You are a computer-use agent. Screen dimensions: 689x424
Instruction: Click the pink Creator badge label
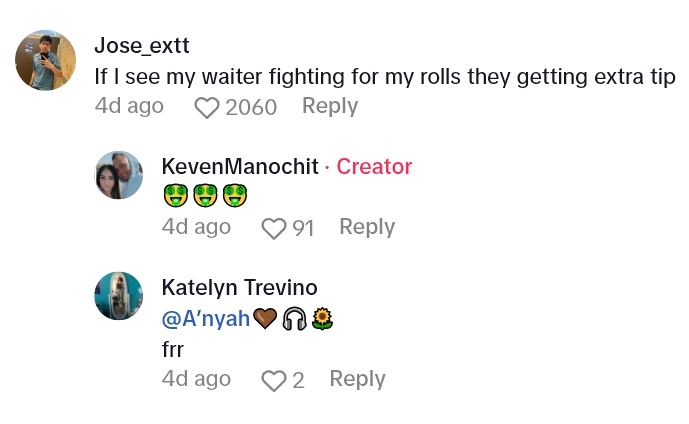pos(374,167)
